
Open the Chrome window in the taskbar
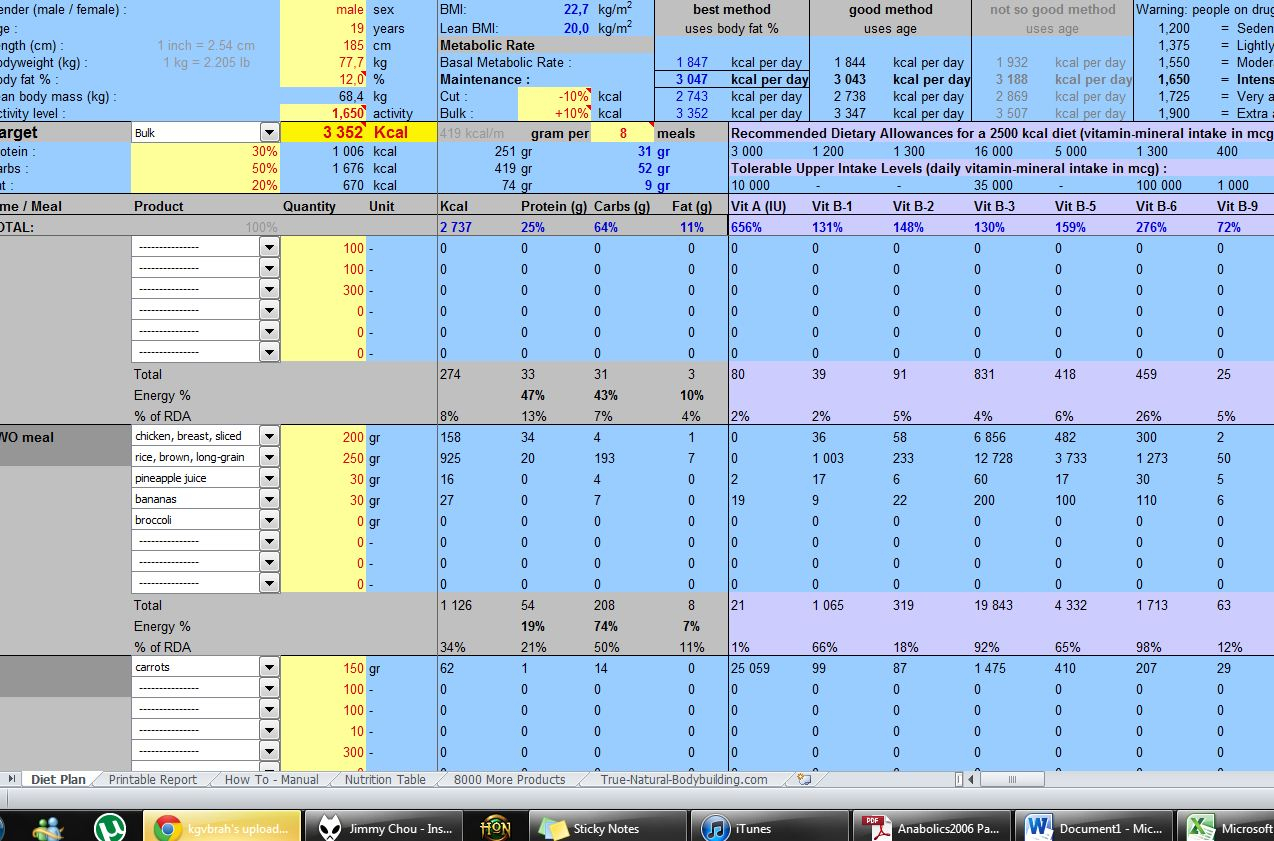click(222, 828)
